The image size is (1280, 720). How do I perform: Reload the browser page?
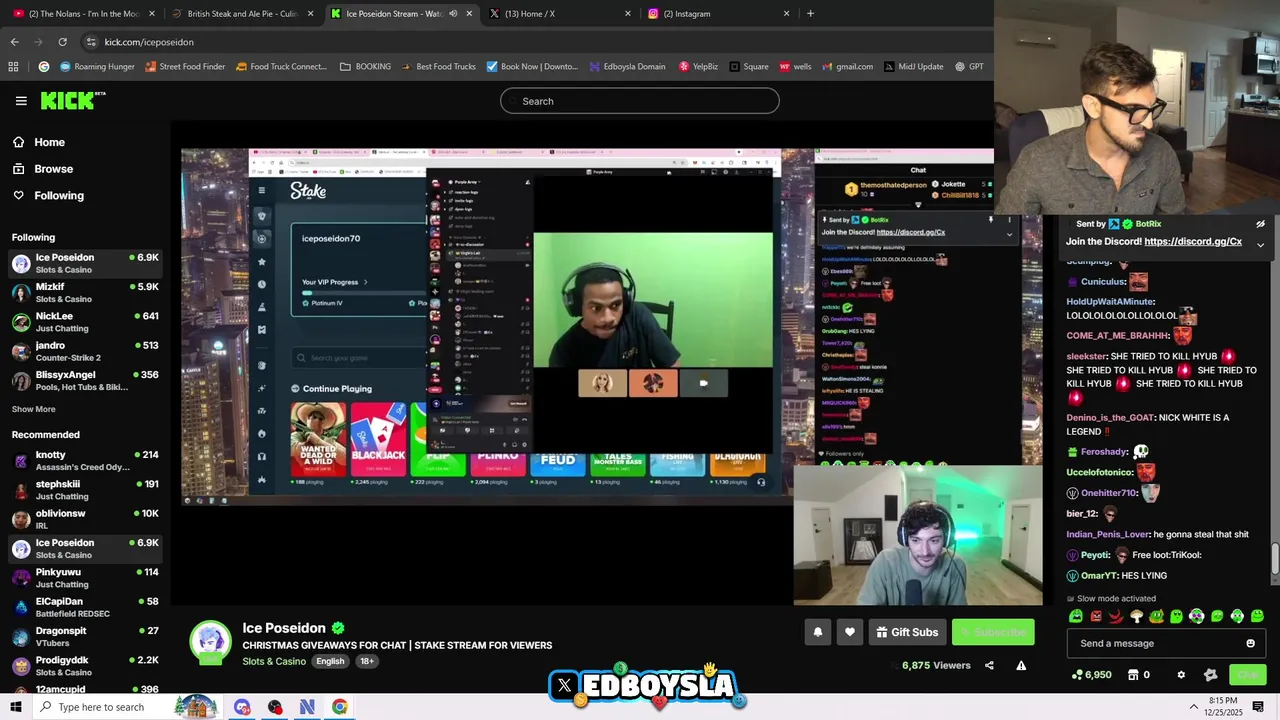[62, 42]
